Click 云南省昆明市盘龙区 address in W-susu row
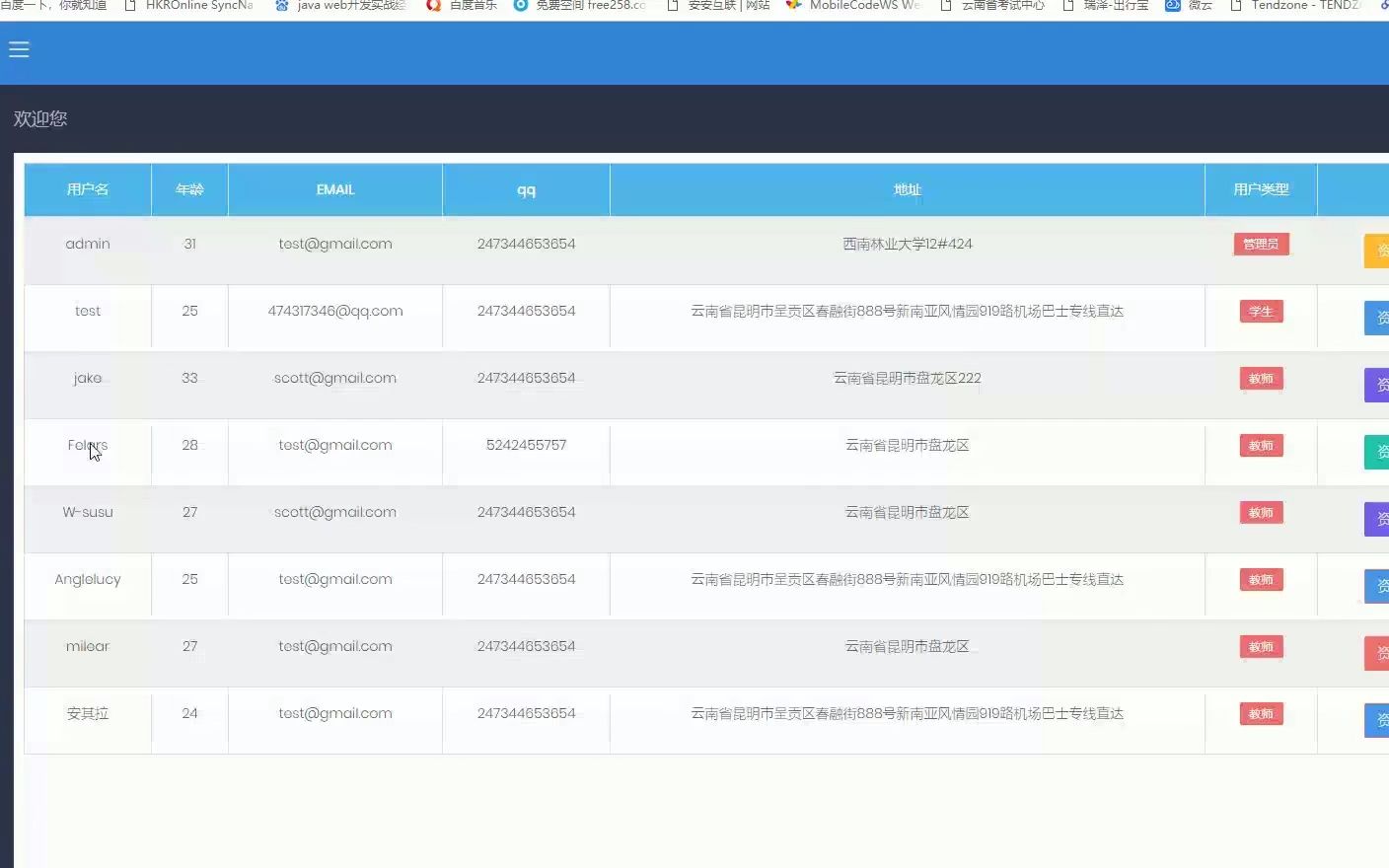 pyautogui.click(x=908, y=512)
